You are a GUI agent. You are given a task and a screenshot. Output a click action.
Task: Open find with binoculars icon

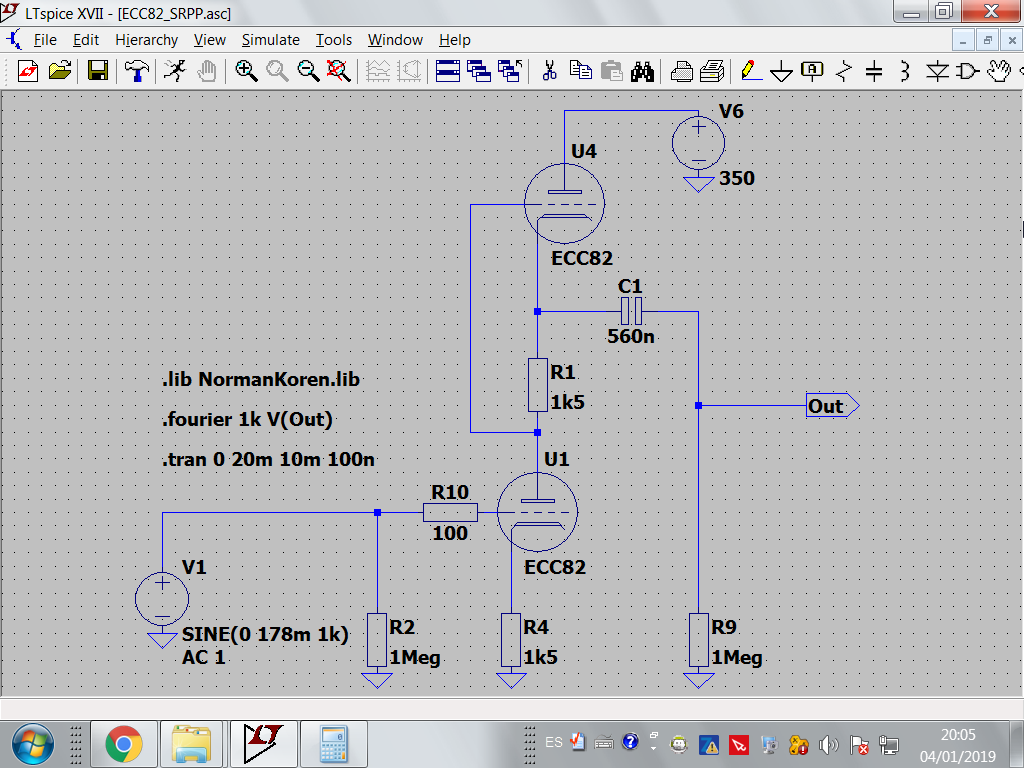coord(642,71)
